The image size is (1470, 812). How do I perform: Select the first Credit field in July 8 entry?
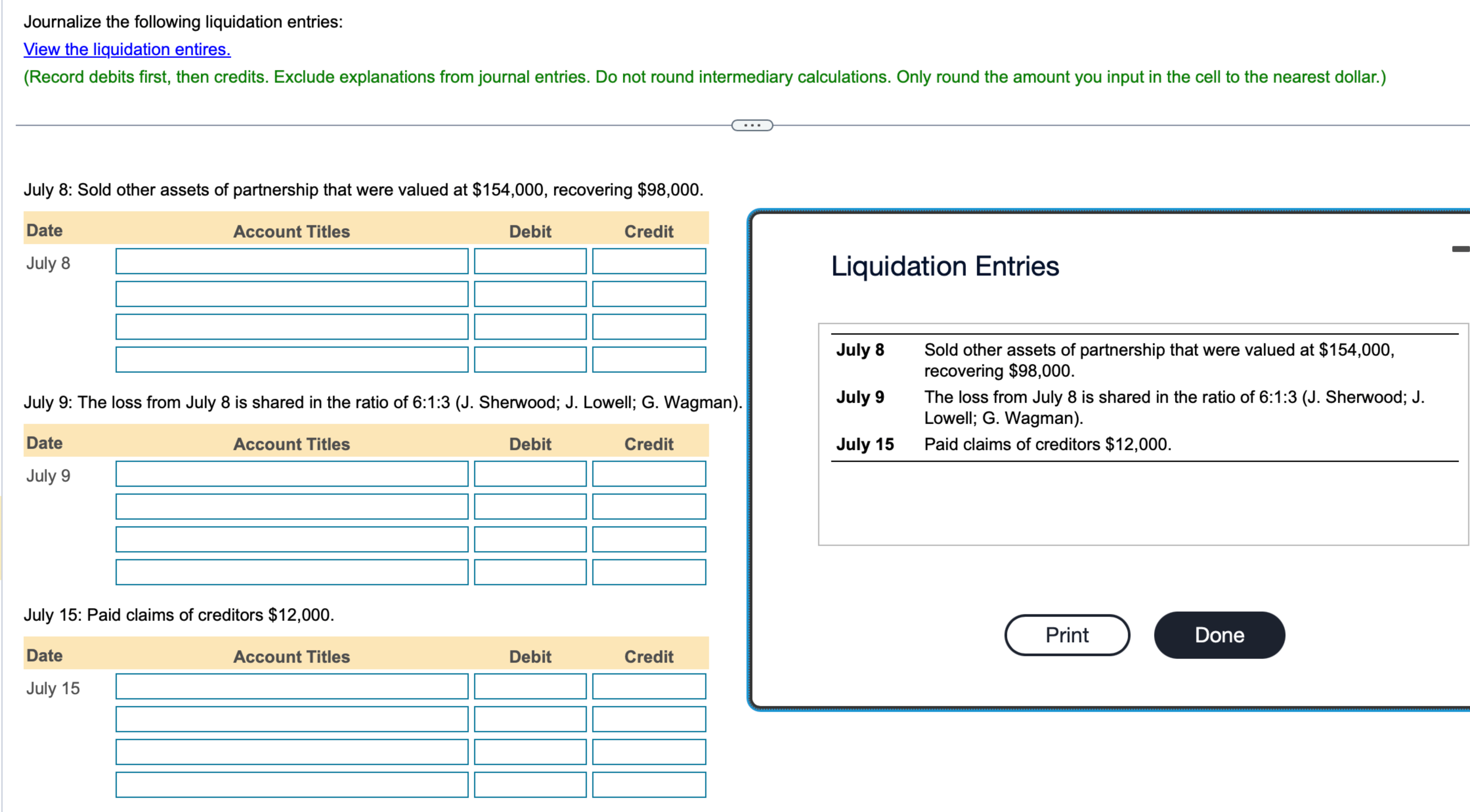[649, 261]
